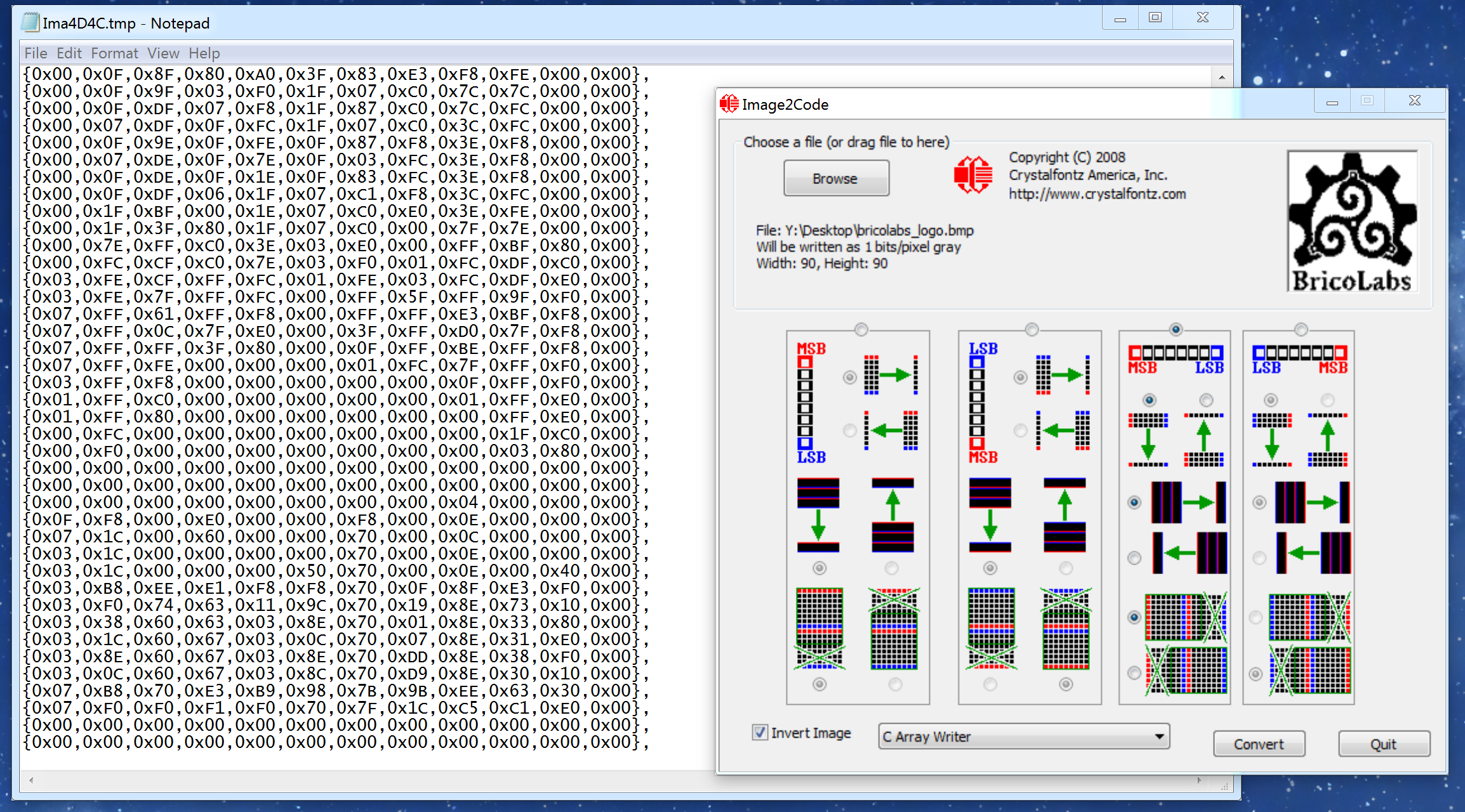This screenshot has width=1465, height=812.
Task: Select radio above the vertical MSB-top panel
Action: (861, 329)
